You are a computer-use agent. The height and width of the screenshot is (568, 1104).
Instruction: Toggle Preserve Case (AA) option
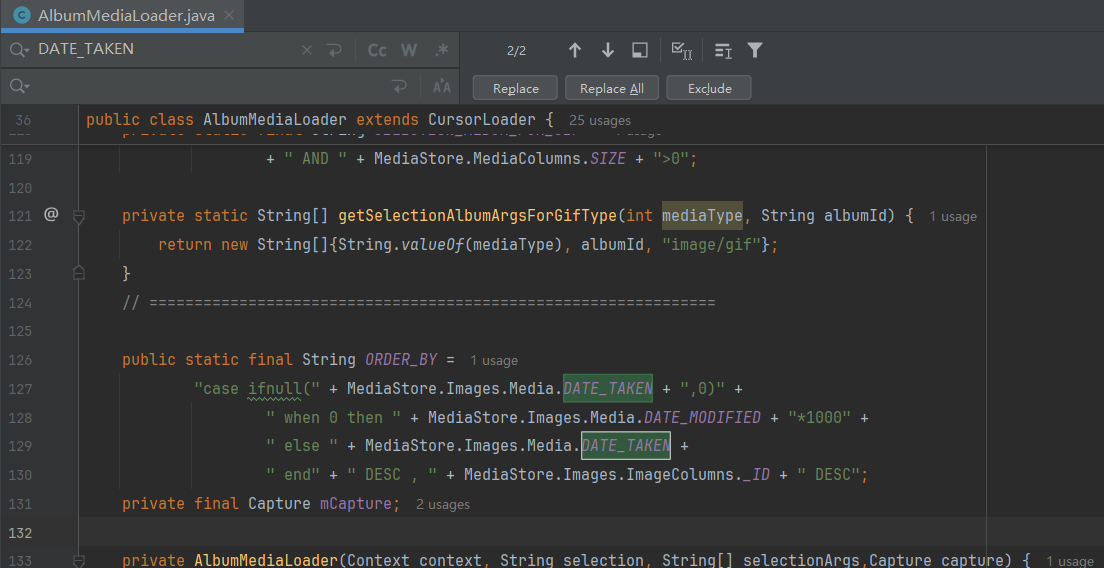click(441, 87)
